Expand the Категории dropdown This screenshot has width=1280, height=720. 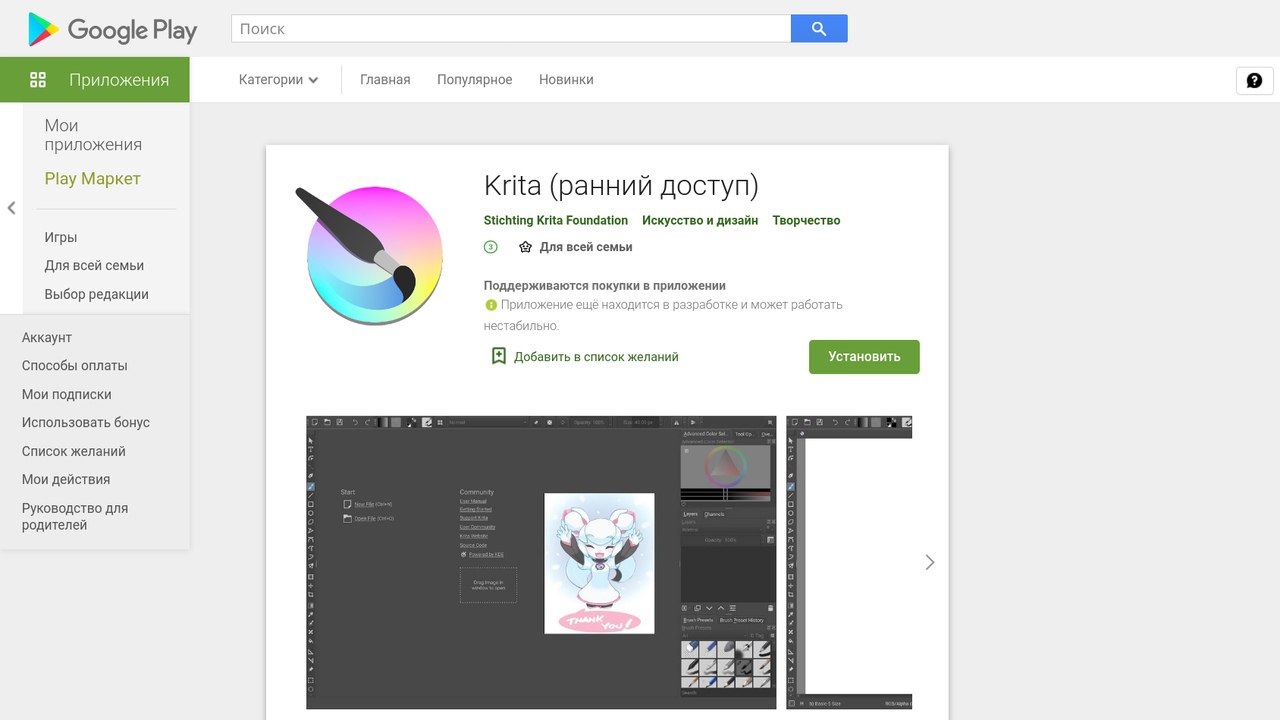278,80
